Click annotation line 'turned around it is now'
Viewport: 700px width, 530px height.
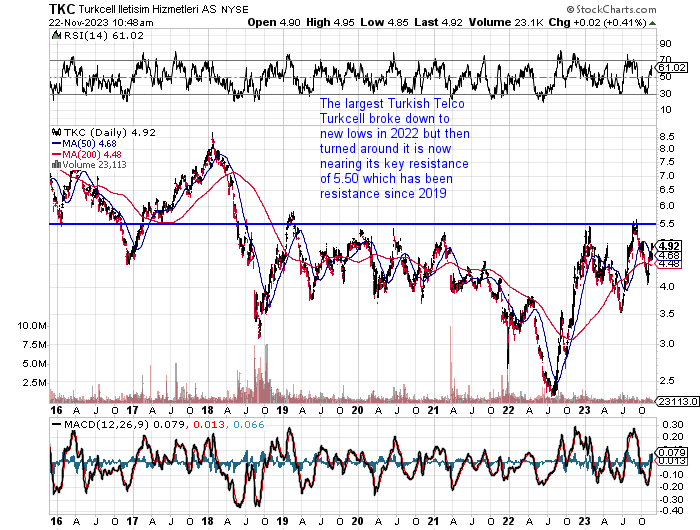coord(385,149)
